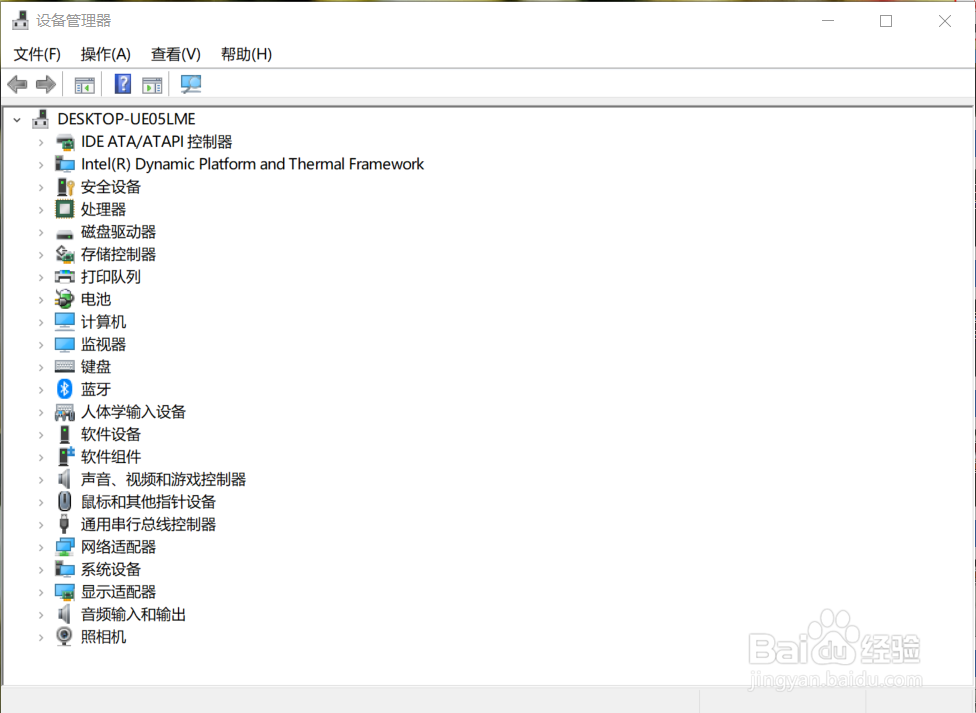Maximize the 设备管理器 window
The width and height of the screenshot is (976, 713).
click(x=886, y=21)
